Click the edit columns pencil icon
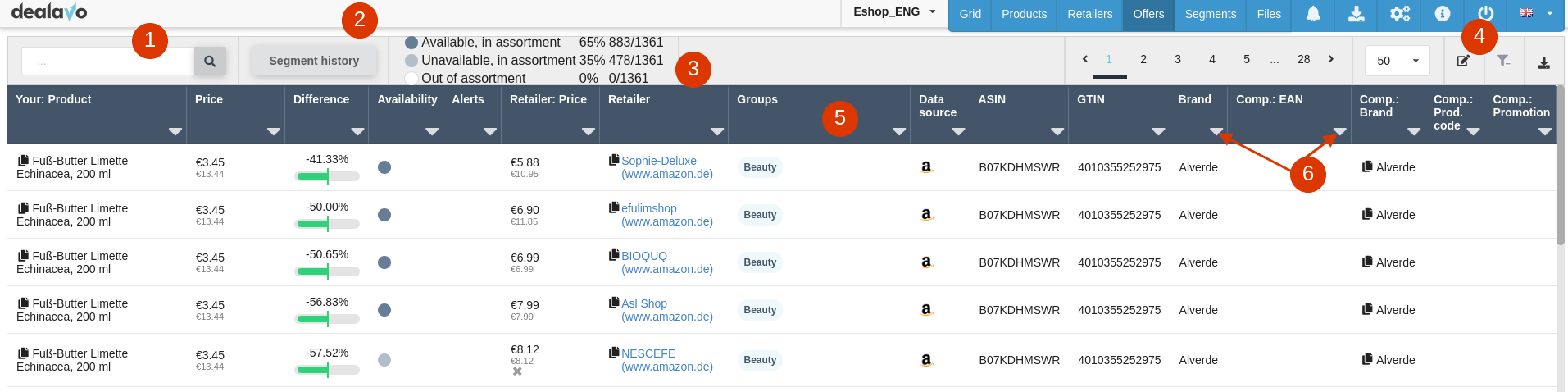 [x=1463, y=61]
